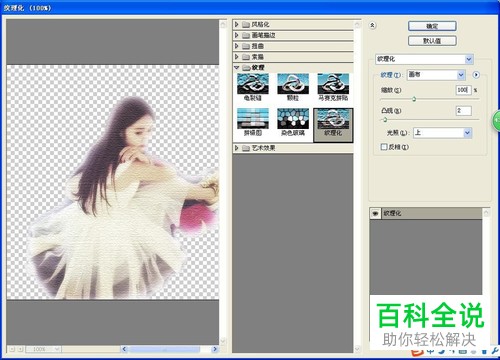Click the effect layers list scroll up arrow
500x360 pixels.
click(486, 213)
